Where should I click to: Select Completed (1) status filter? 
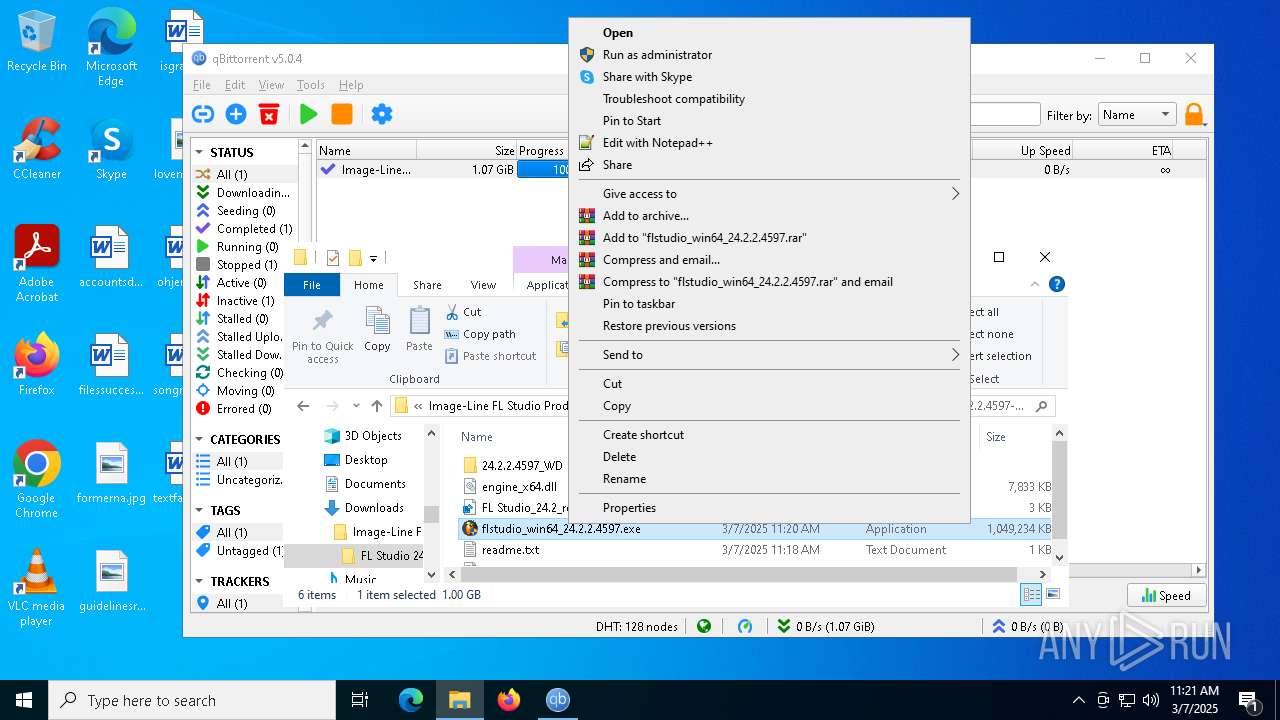click(245, 229)
